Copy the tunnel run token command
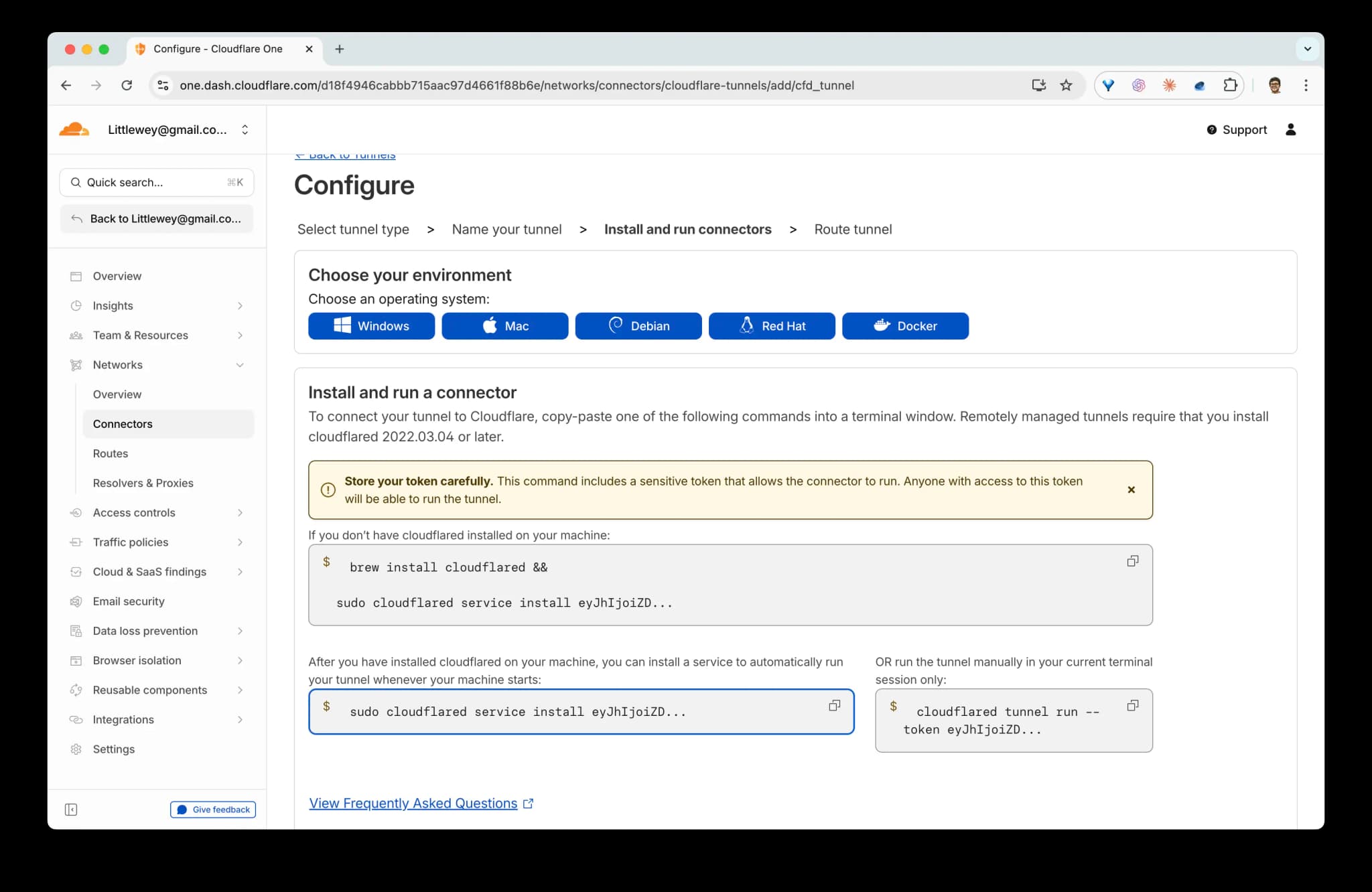1372x892 pixels. click(1132, 706)
